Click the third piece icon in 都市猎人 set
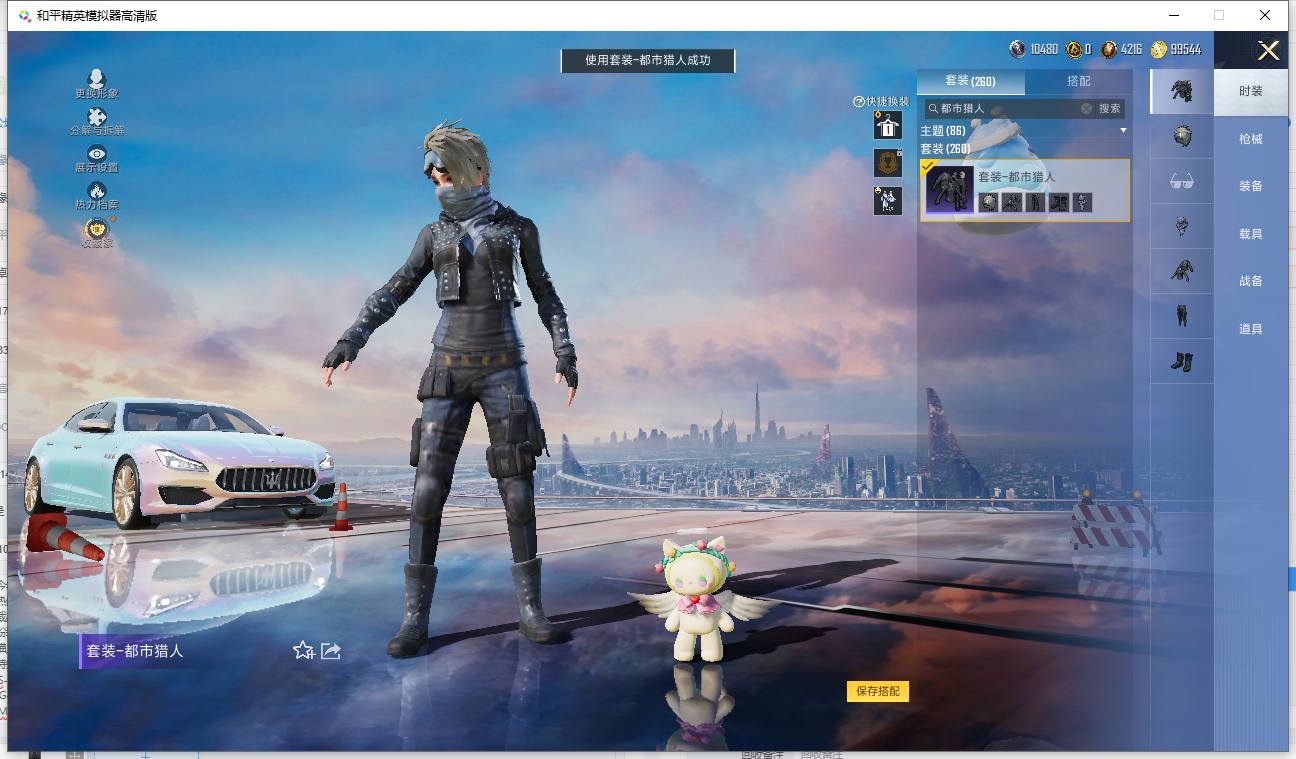 (x=1036, y=202)
